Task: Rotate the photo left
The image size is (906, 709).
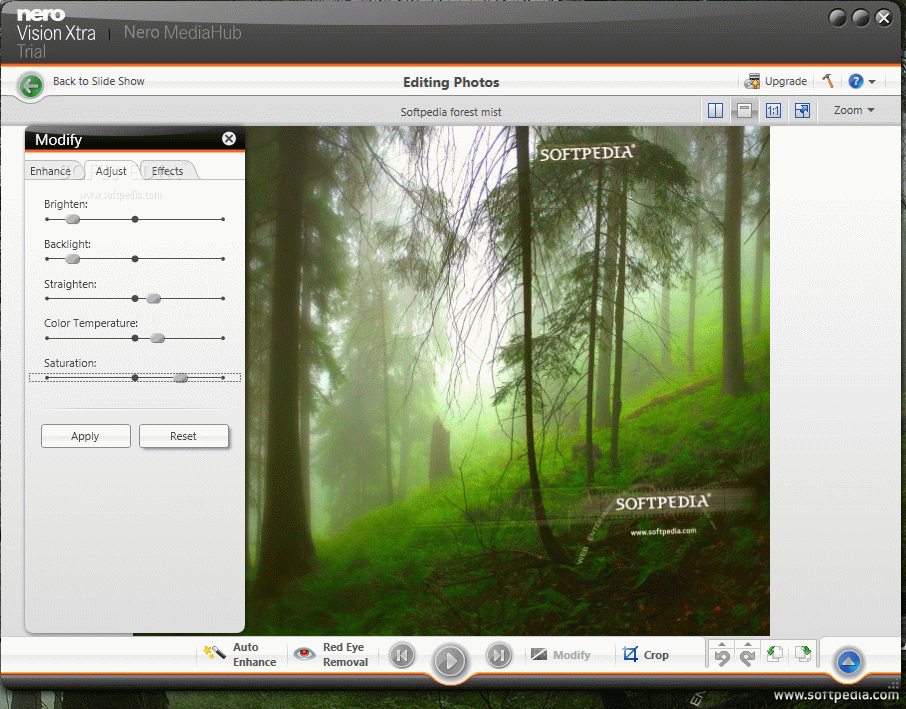Action: pos(774,654)
